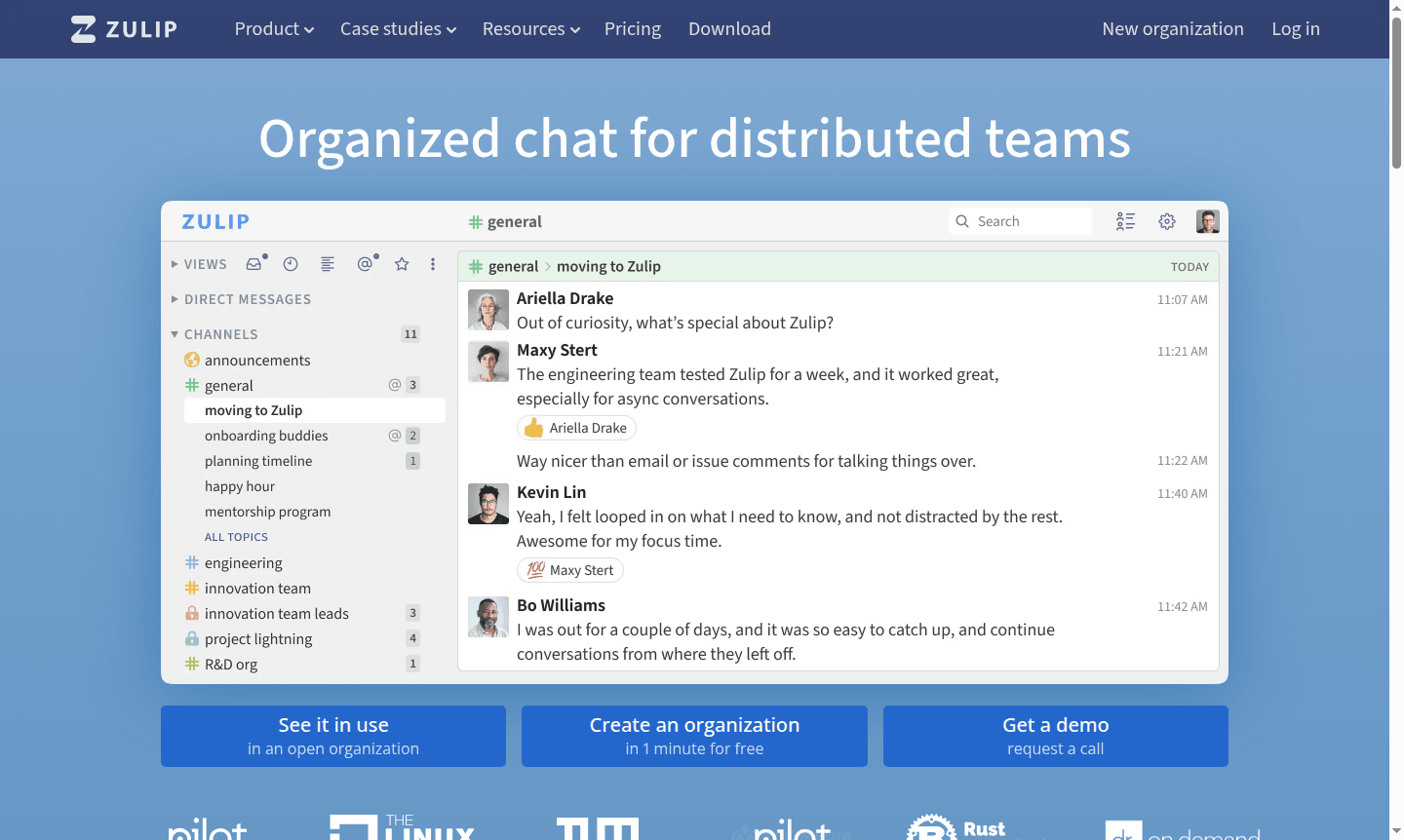Open the Mentions view
This screenshot has width=1404, height=840.
tap(366, 263)
